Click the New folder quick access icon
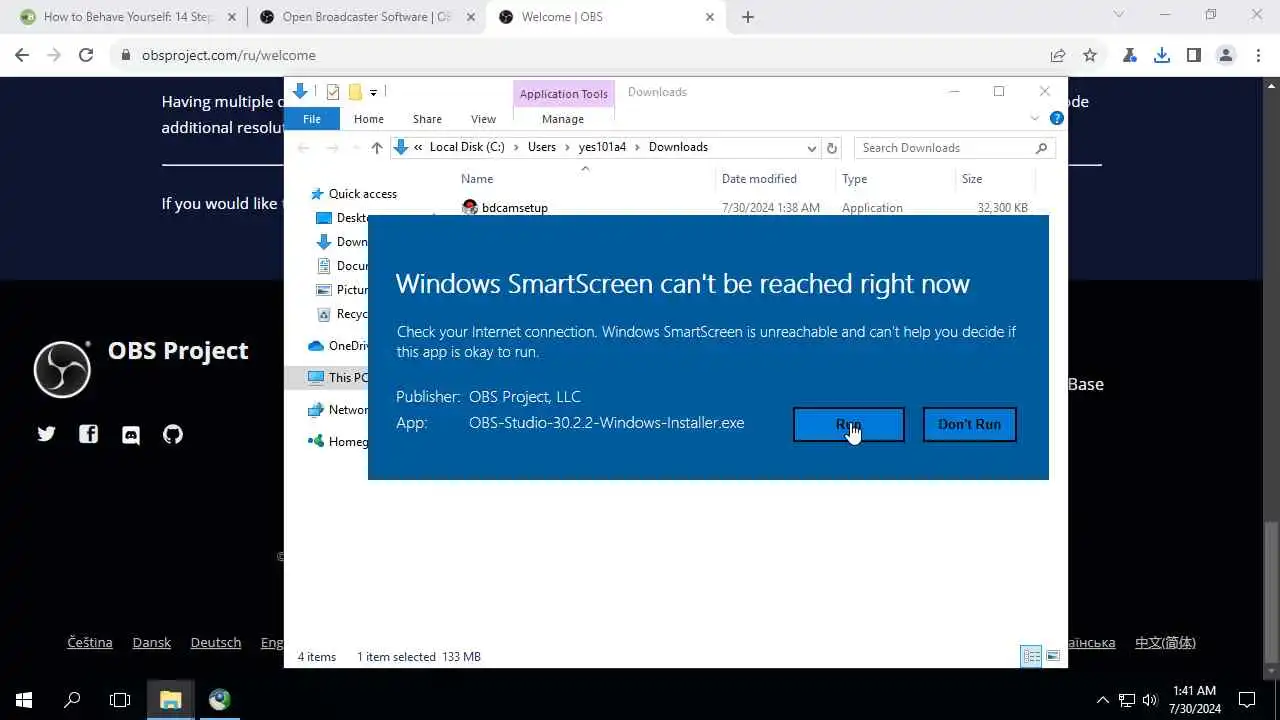 pyautogui.click(x=354, y=92)
